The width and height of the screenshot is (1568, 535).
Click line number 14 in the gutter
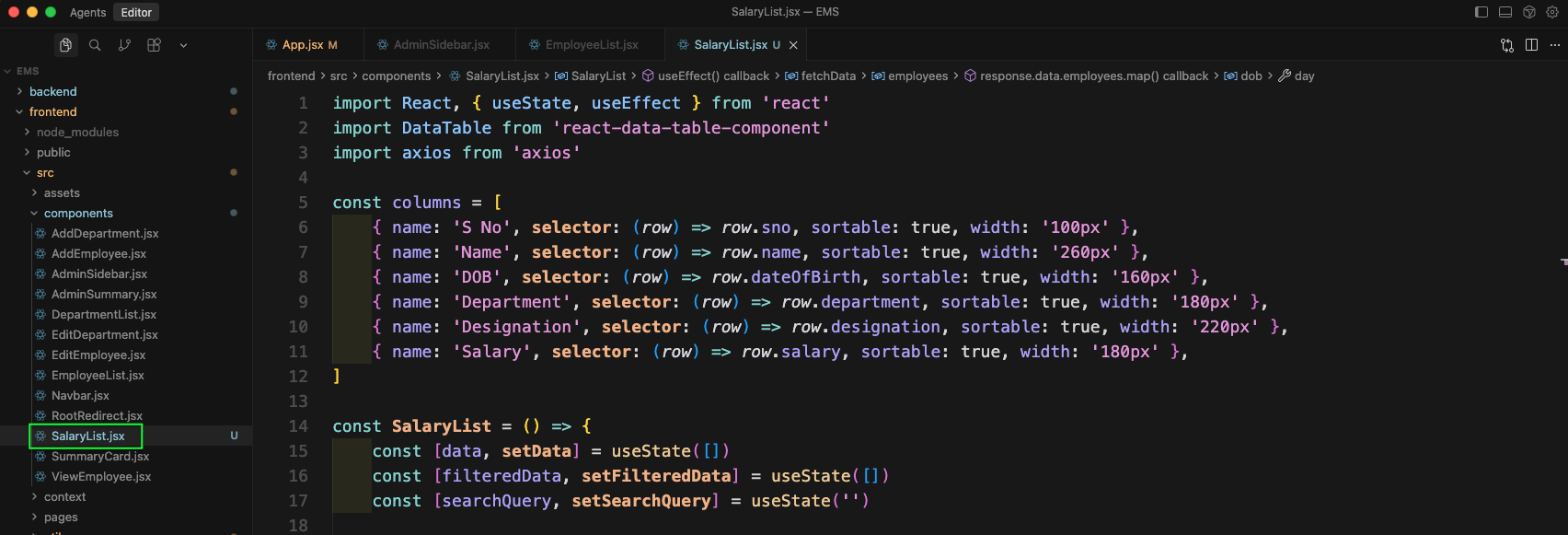(298, 426)
